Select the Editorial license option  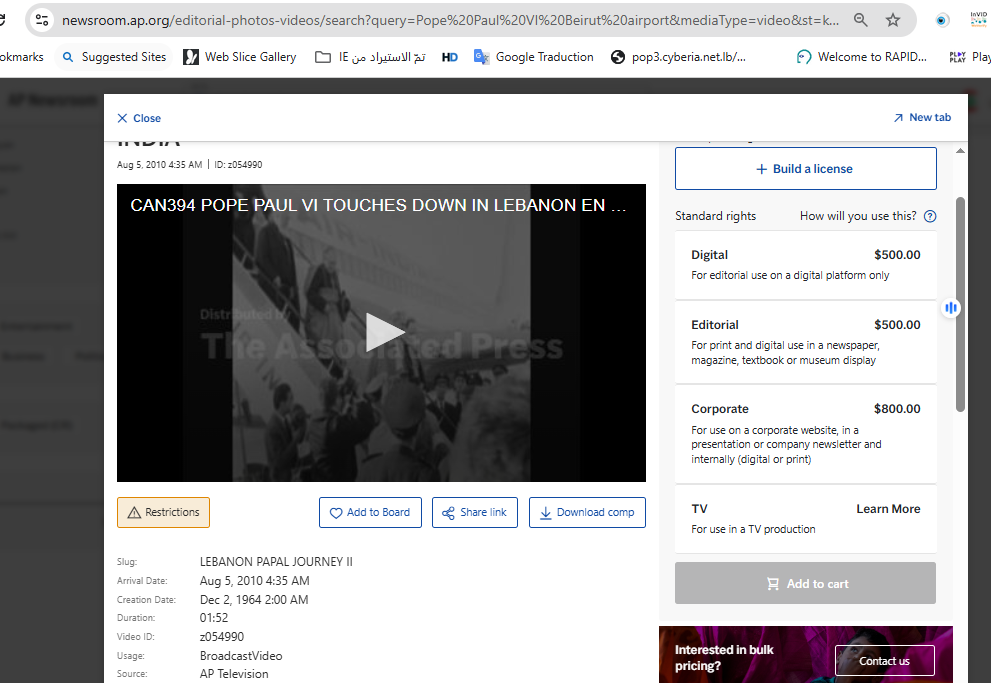pos(805,342)
